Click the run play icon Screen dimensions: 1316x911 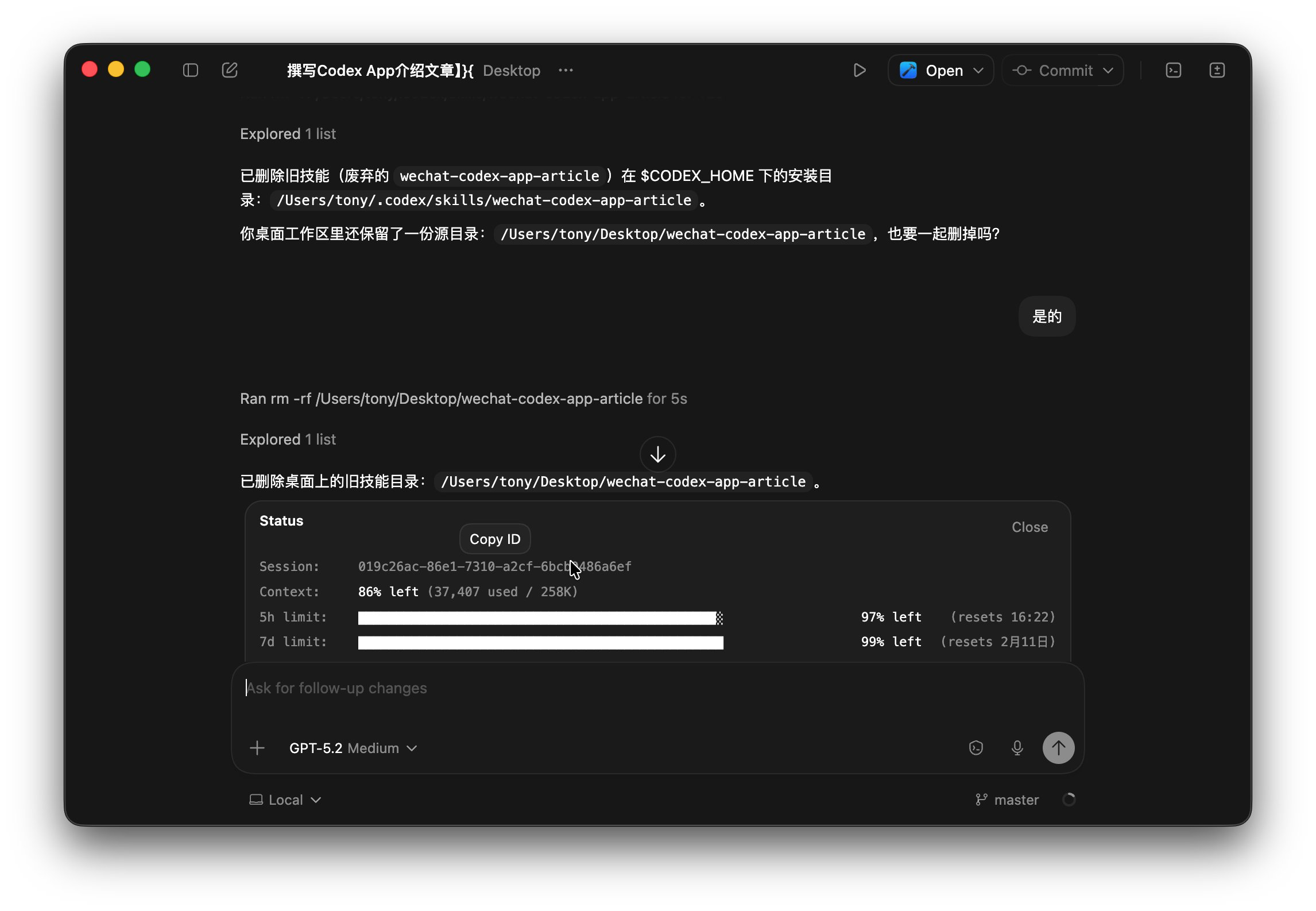pos(859,70)
